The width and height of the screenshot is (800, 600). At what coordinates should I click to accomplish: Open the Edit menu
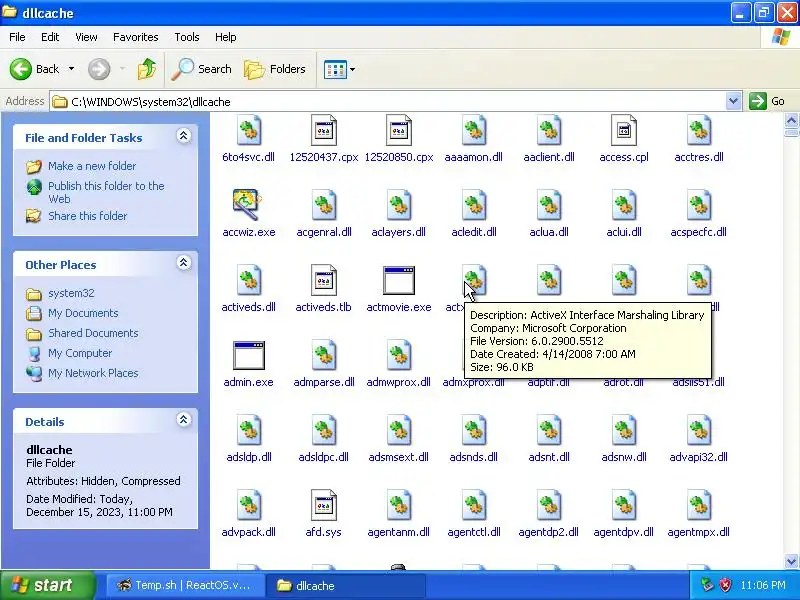click(50, 37)
